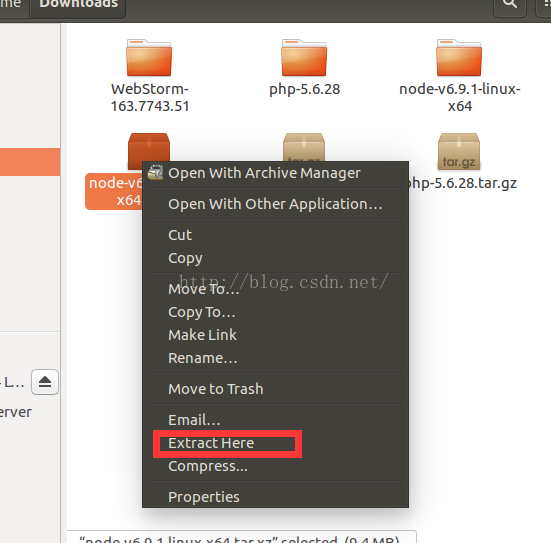This screenshot has width=551, height=543.
Task: Click the eject button in the sidebar
Action: point(45,382)
